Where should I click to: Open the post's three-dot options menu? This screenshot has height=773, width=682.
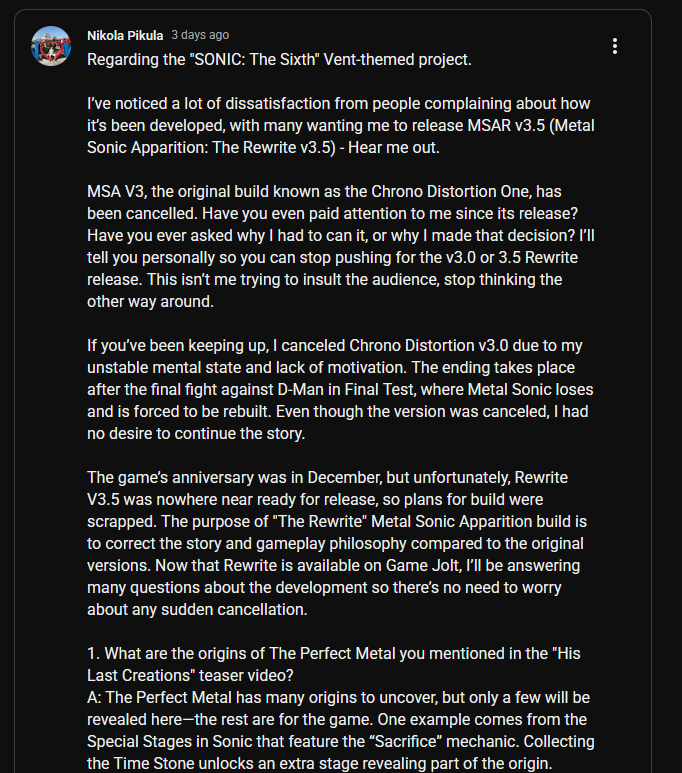coord(615,46)
